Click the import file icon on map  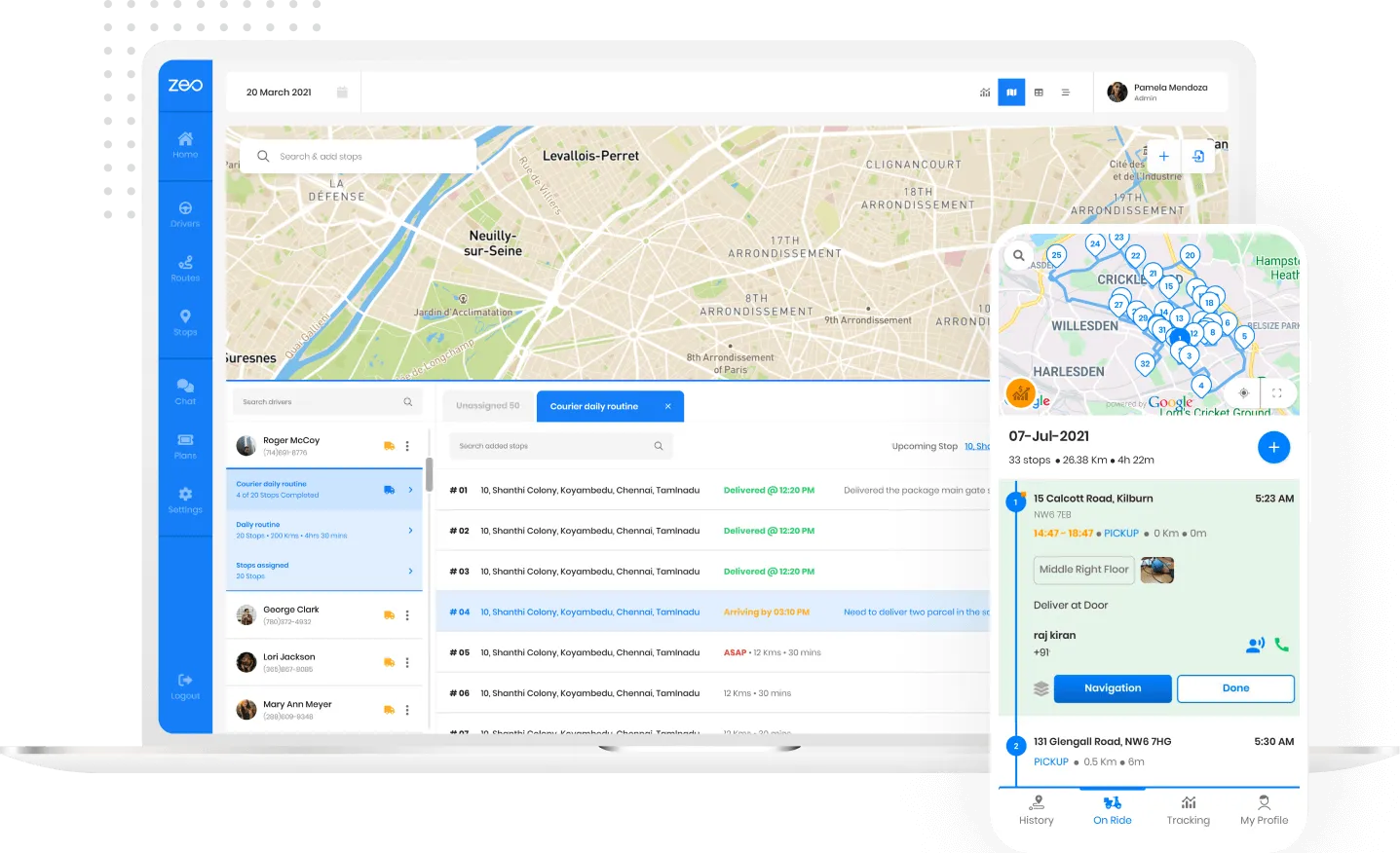click(x=1198, y=156)
